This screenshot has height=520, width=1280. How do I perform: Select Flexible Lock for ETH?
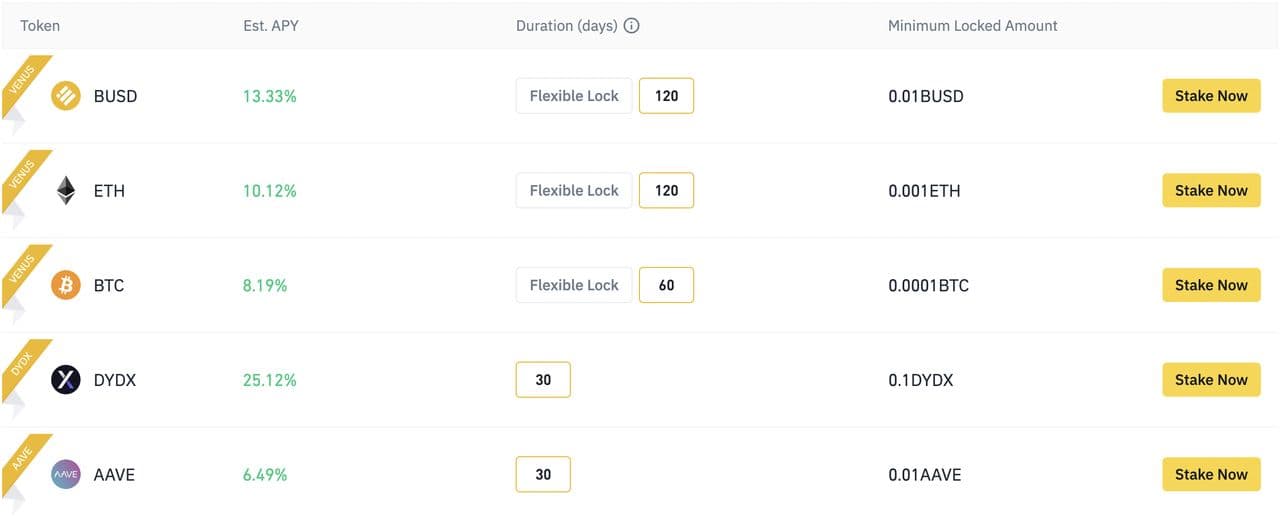point(574,191)
